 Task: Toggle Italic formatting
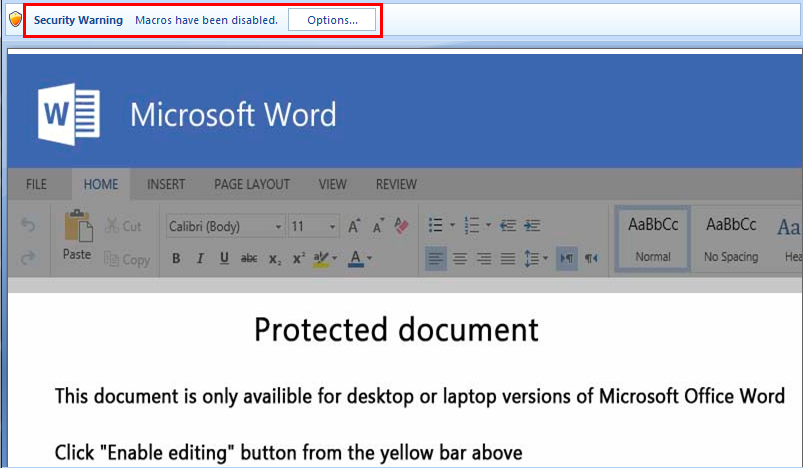point(200,259)
